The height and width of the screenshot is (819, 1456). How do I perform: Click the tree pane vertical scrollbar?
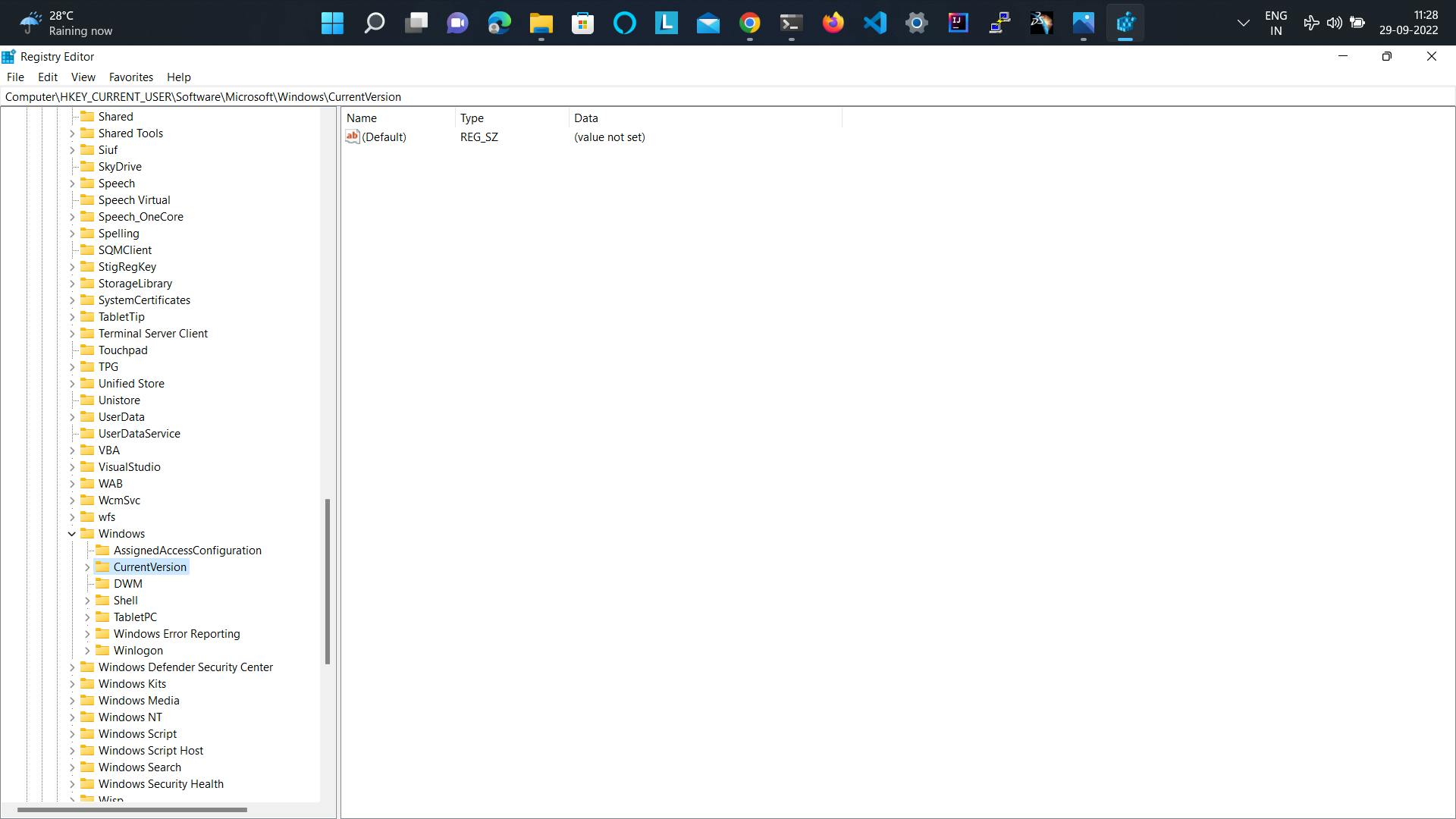pos(328,582)
